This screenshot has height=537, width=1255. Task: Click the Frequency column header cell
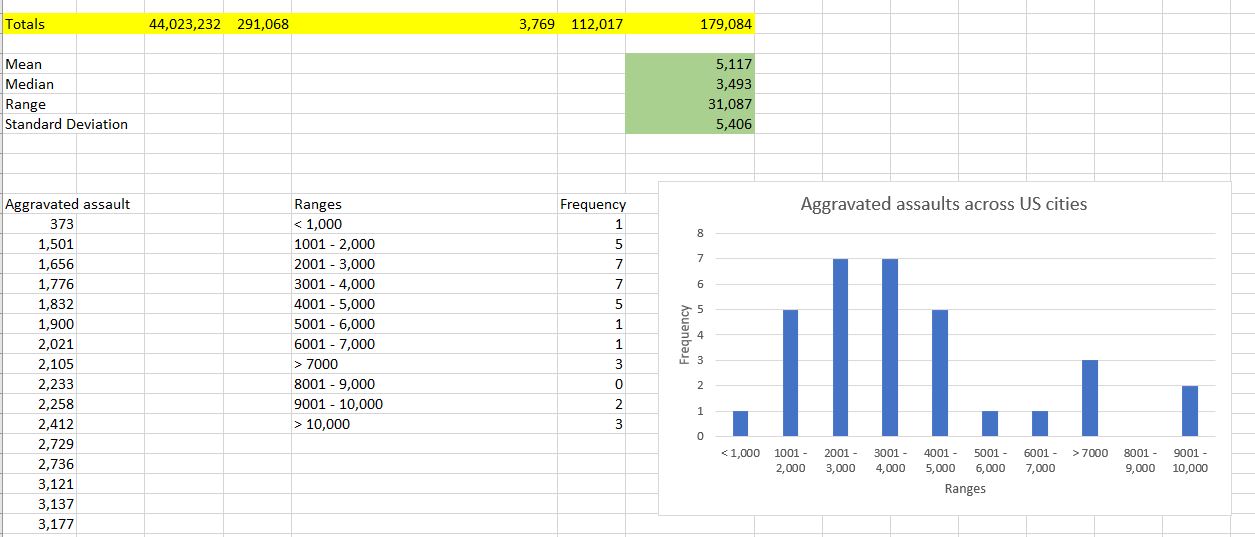pyautogui.click(x=592, y=204)
